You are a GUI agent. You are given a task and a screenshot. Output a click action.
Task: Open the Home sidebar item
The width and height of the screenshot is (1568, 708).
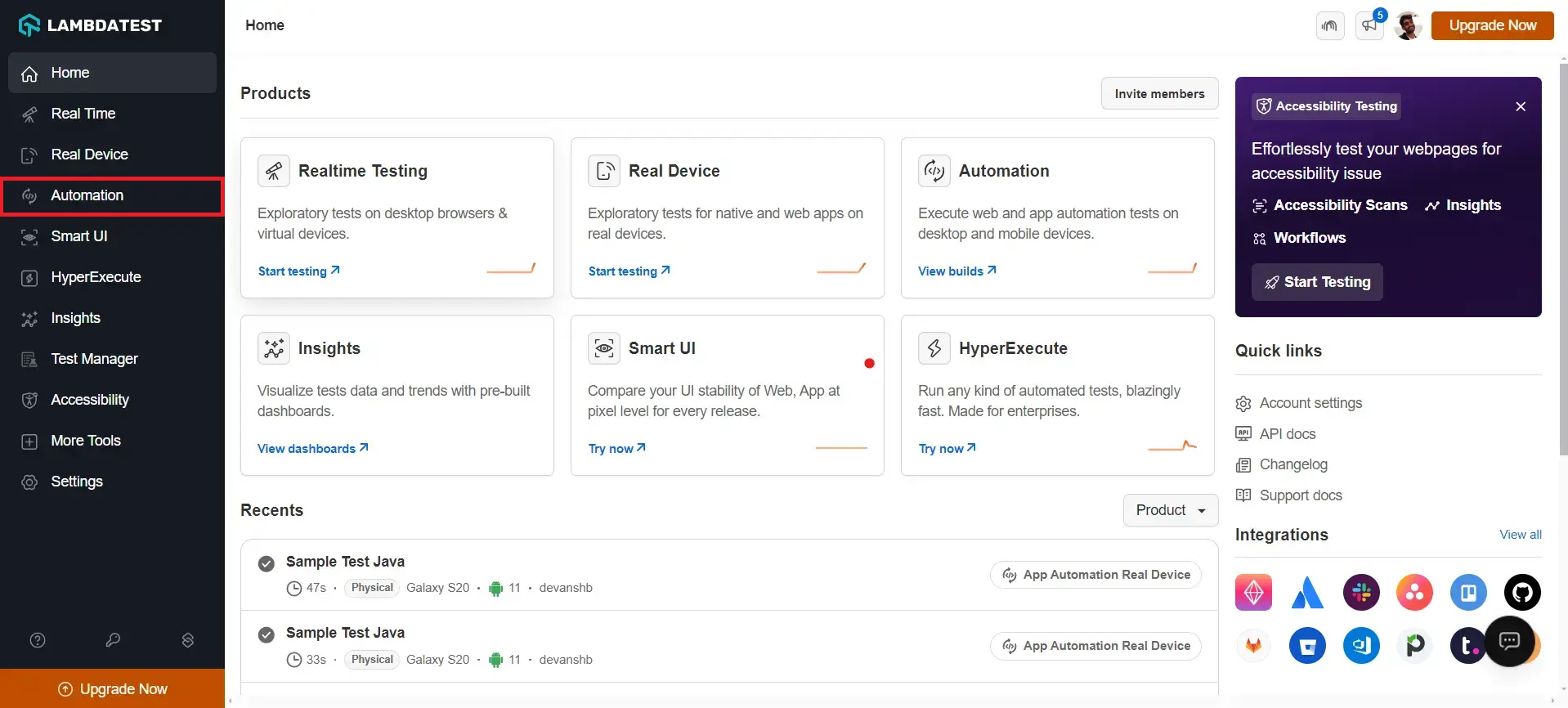[x=113, y=73]
